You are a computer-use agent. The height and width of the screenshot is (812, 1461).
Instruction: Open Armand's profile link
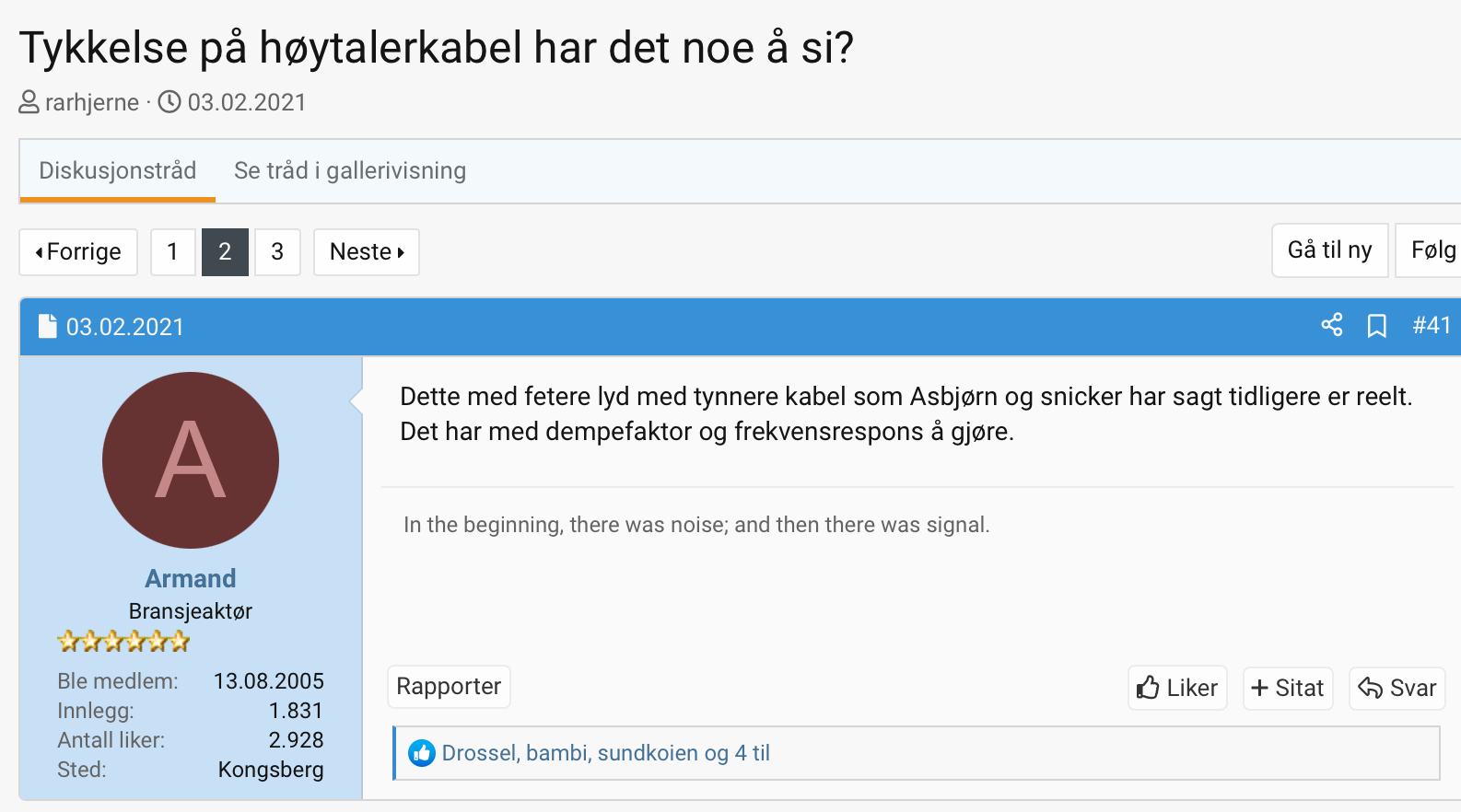coord(191,578)
